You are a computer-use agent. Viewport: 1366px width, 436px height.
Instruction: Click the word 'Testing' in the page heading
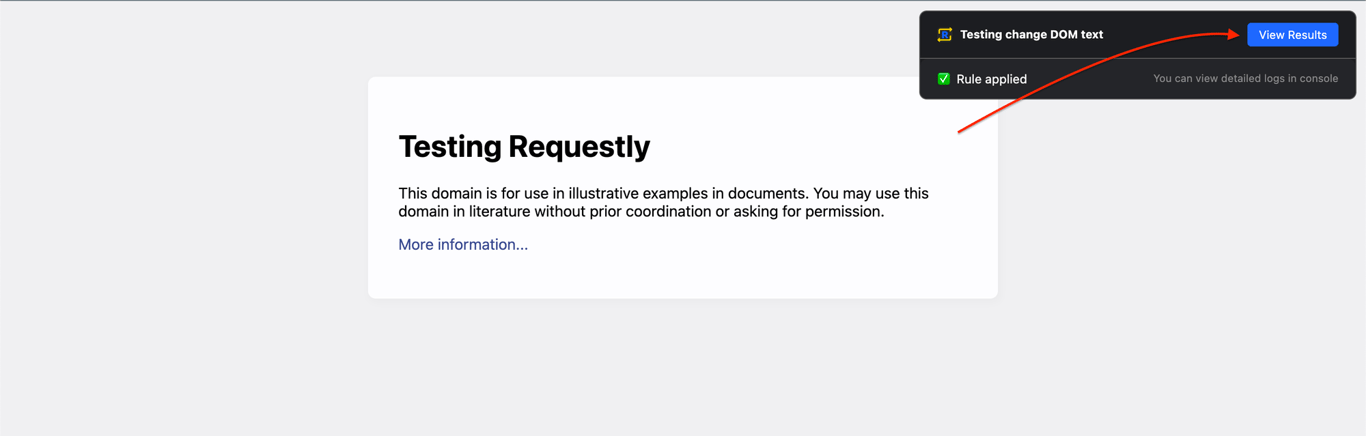point(448,147)
